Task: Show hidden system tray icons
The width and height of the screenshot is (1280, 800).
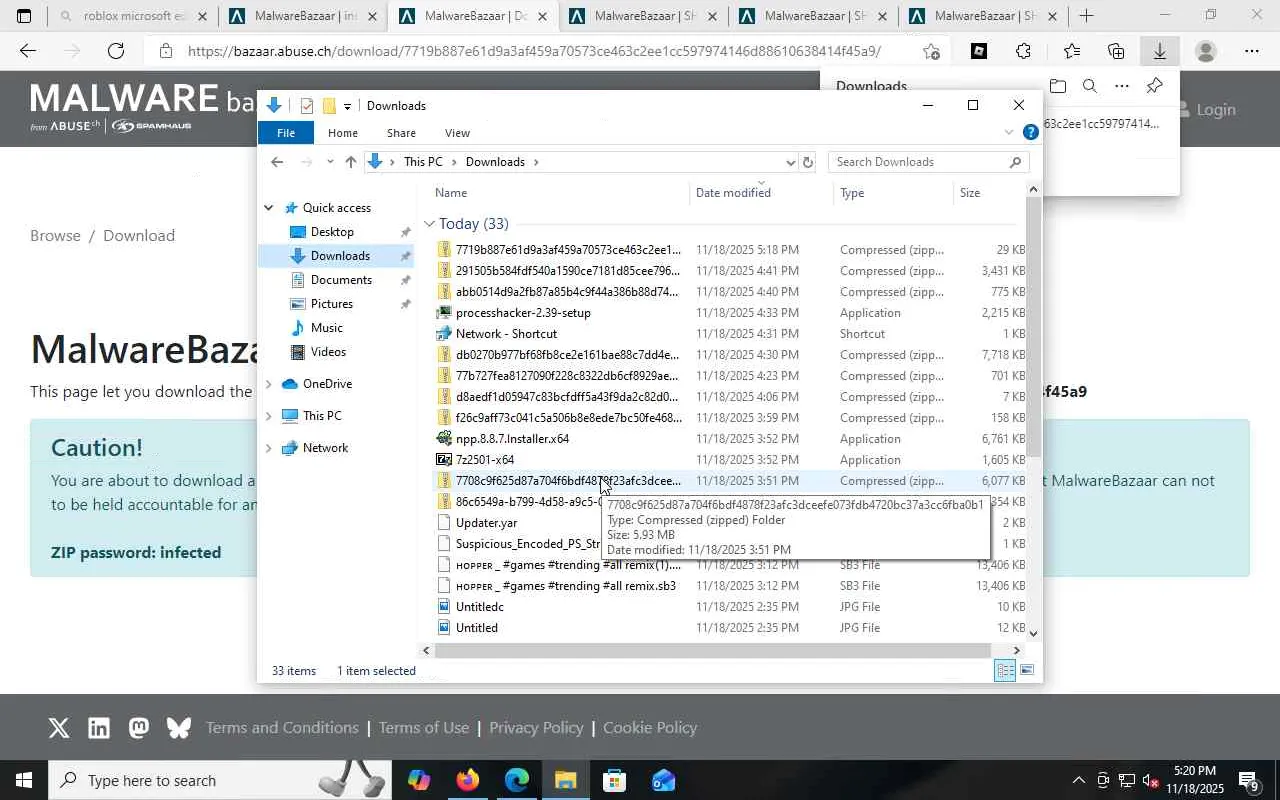Action: coord(1078,780)
